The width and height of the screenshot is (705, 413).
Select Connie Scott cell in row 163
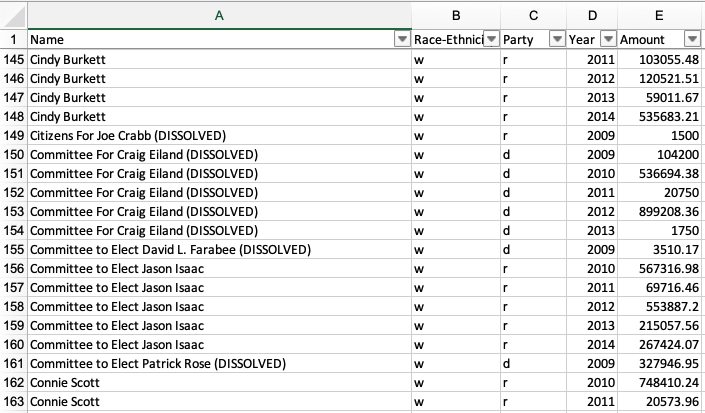tap(219, 401)
